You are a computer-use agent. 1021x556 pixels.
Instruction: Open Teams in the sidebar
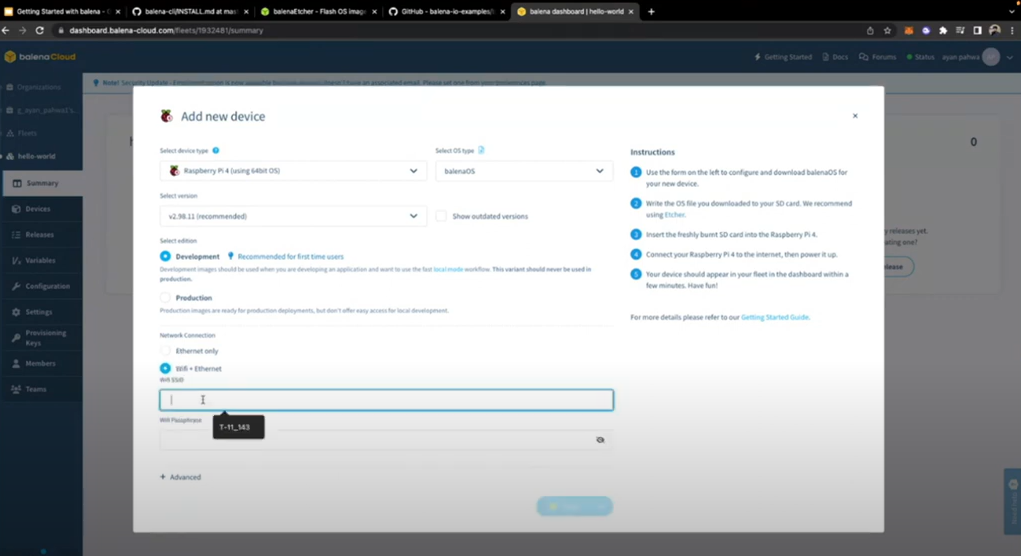[x=41, y=389]
